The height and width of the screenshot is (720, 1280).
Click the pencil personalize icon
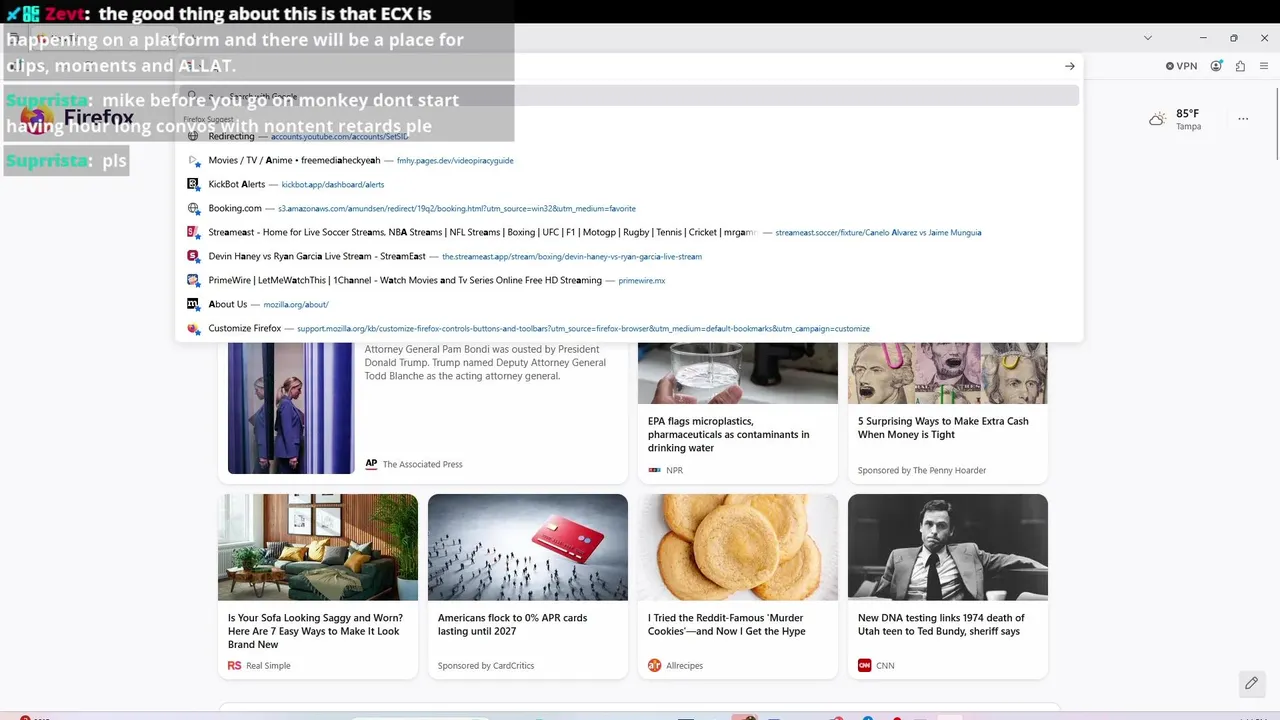pos(1250,684)
